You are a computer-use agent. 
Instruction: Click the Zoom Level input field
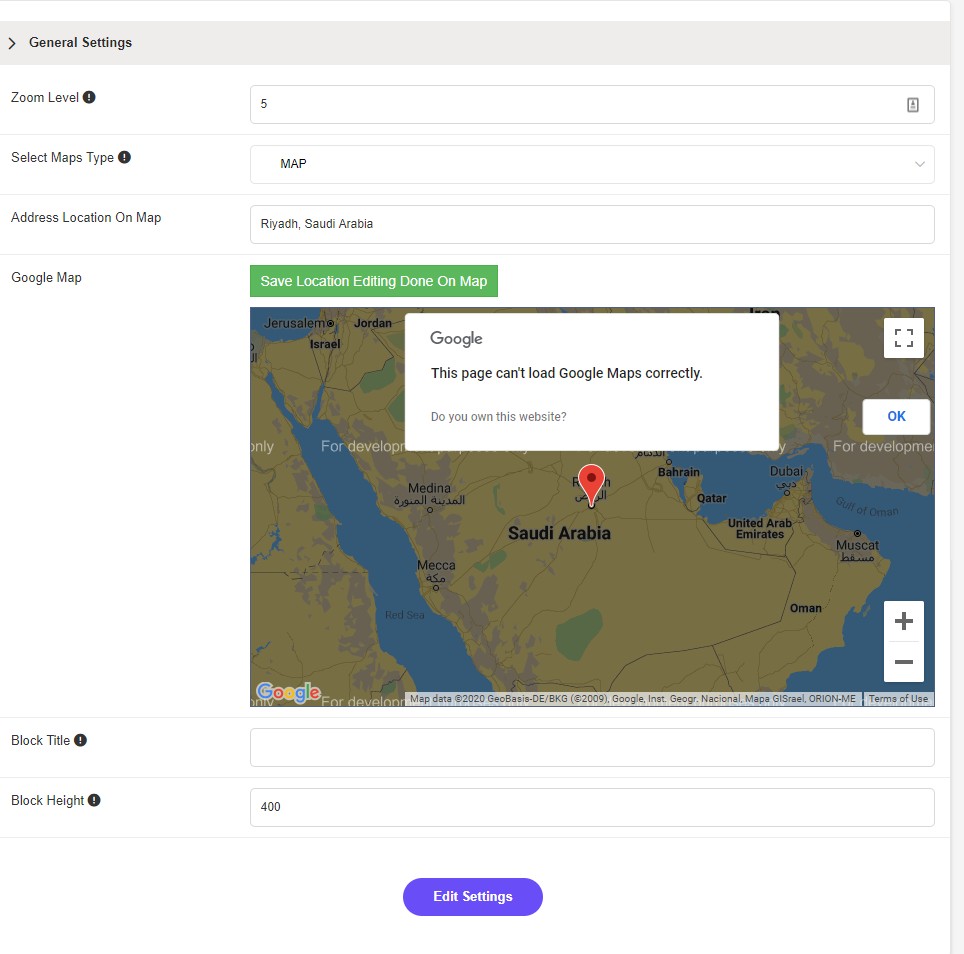tap(592, 104)
